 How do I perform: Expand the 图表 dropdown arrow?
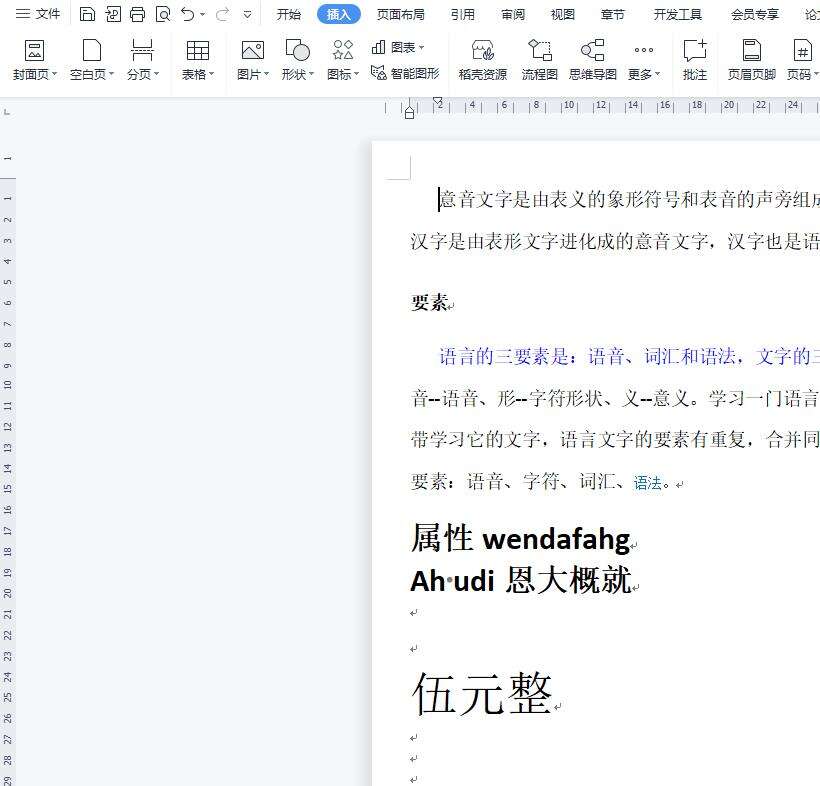[x=421, y=48]
